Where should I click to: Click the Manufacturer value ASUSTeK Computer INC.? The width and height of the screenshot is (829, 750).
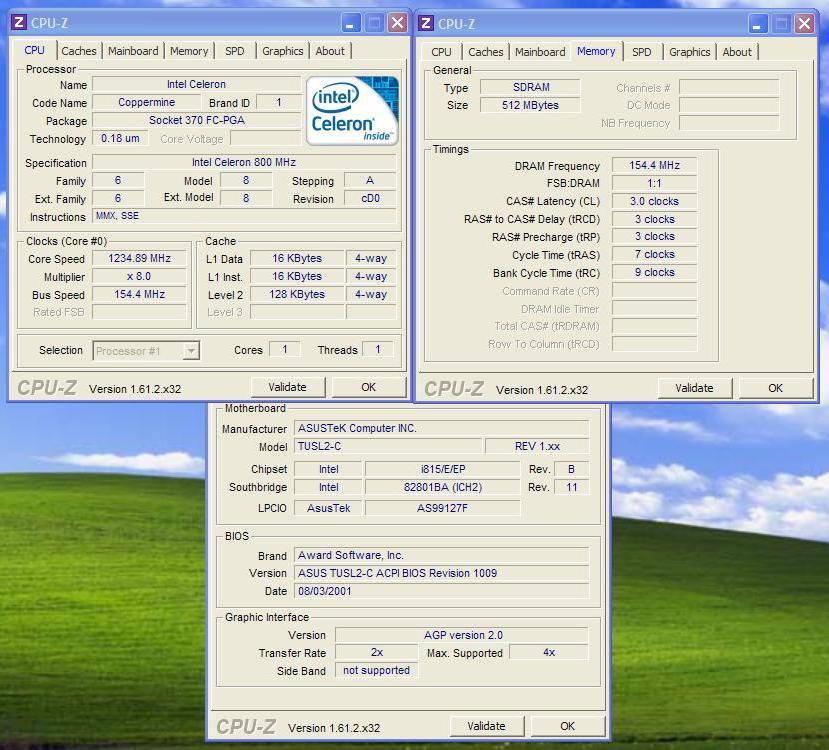(x=441, y=428)
